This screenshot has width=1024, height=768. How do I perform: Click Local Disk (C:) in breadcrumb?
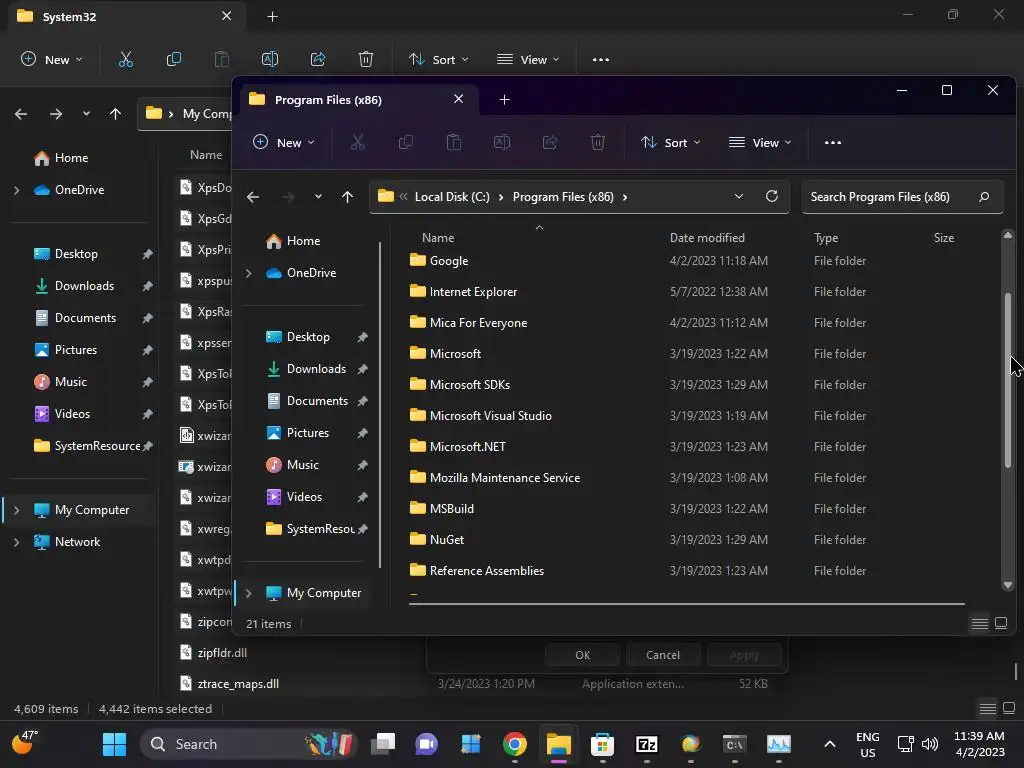pos(452,197)
